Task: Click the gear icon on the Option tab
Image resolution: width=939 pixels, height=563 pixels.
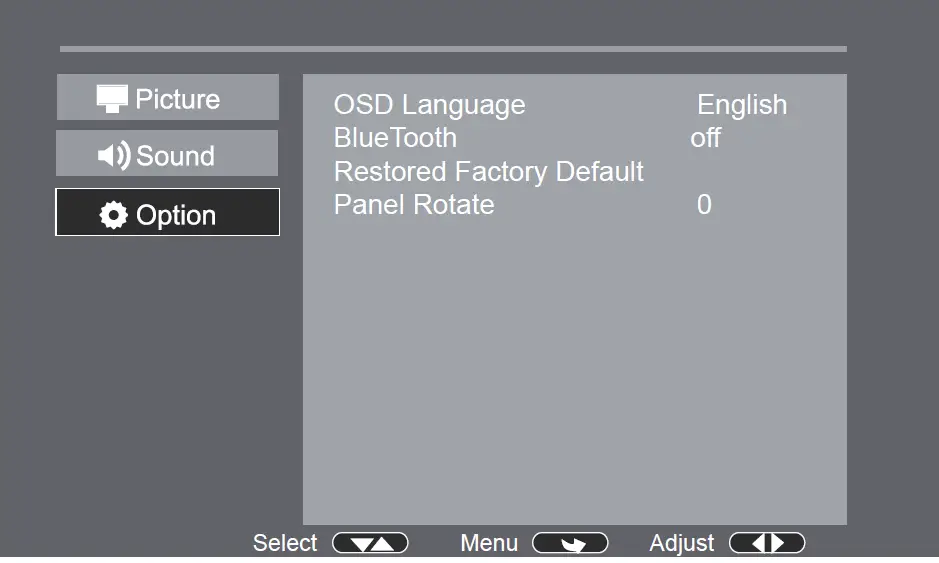Action: point(114,215)
